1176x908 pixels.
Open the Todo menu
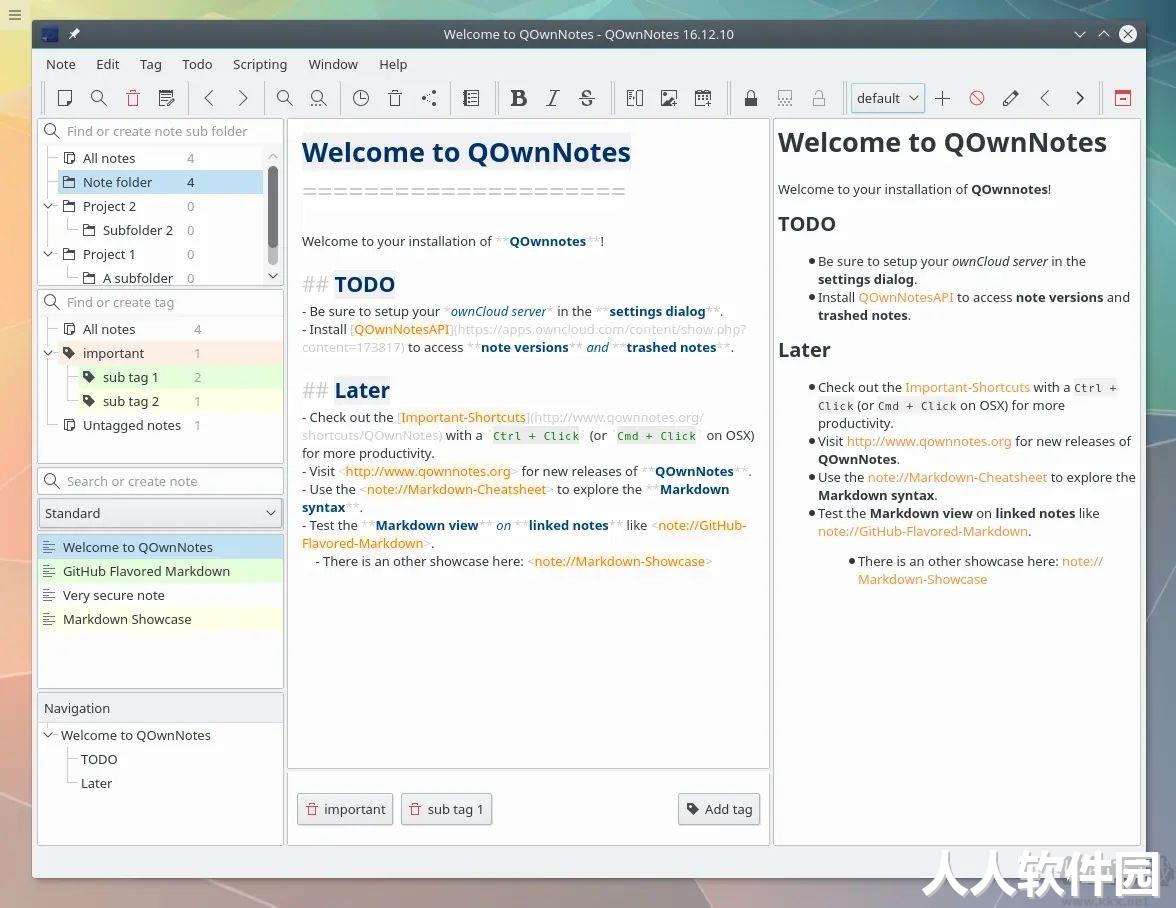click(197, 64)
